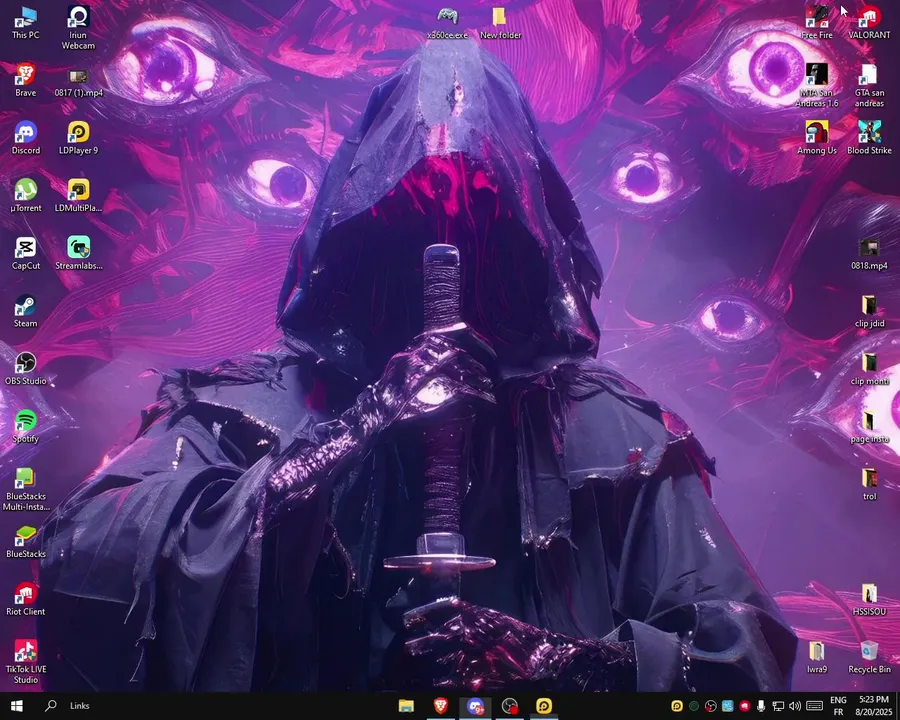Select the TikTok LIVE Studio icon
900x720 pixels.
pyautogui.click(x=26, y=662)
